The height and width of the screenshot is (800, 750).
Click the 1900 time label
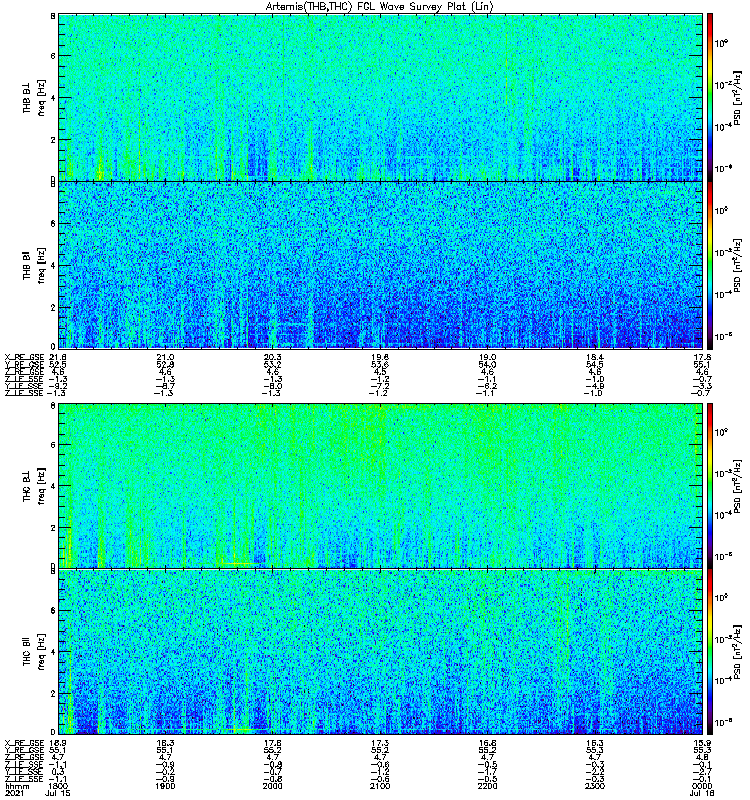165,786
